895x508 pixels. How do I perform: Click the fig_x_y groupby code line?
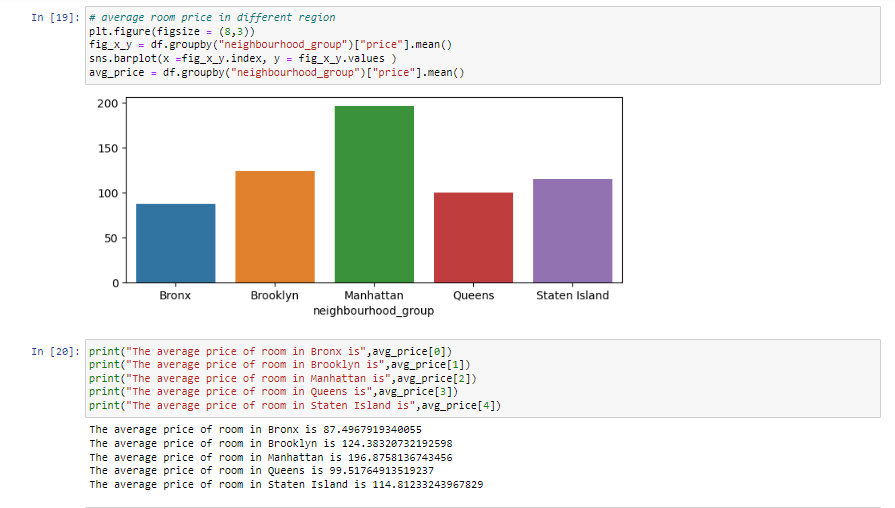point(271,45)
